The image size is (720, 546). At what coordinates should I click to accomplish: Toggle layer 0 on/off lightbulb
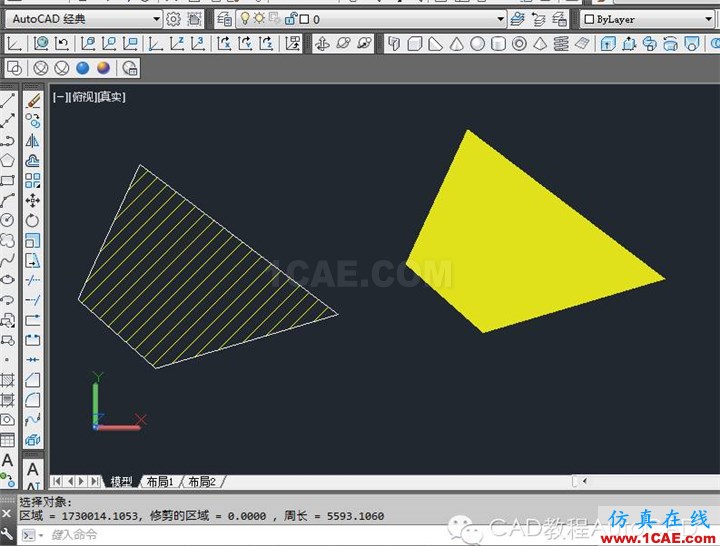tap(244, 19)
